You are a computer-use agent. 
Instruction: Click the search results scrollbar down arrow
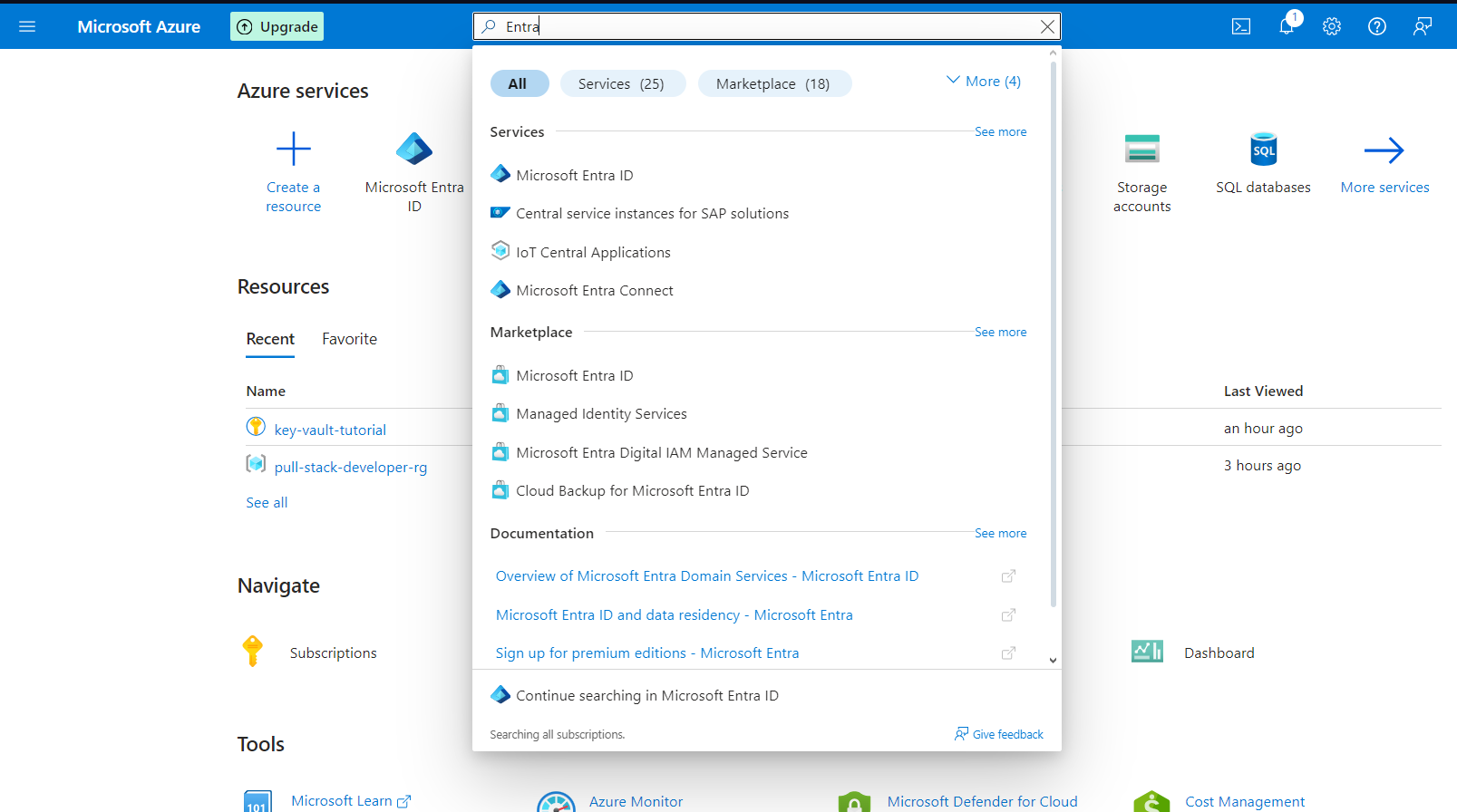(1053, 660)
